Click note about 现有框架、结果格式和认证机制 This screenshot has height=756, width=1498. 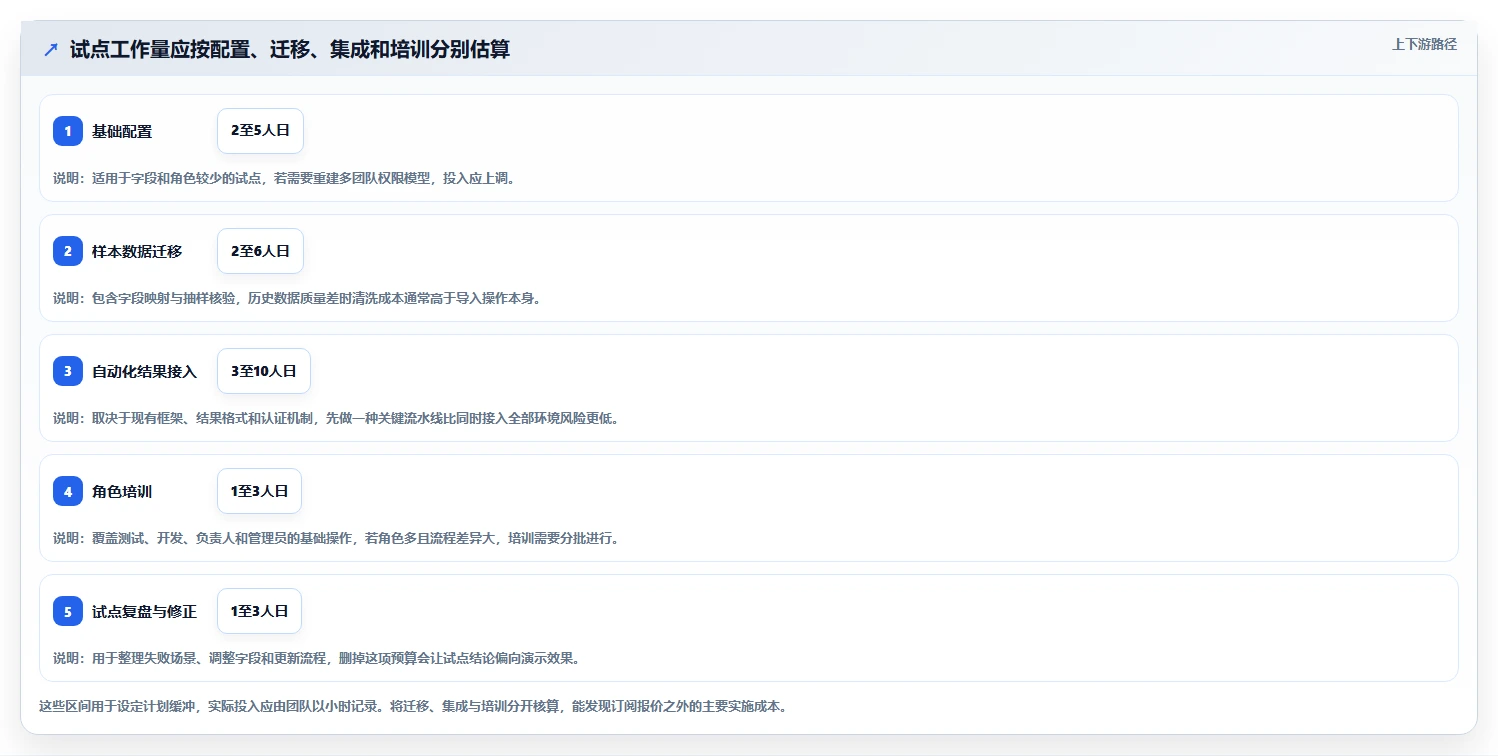pyautogui.click(x=336, y=418)
